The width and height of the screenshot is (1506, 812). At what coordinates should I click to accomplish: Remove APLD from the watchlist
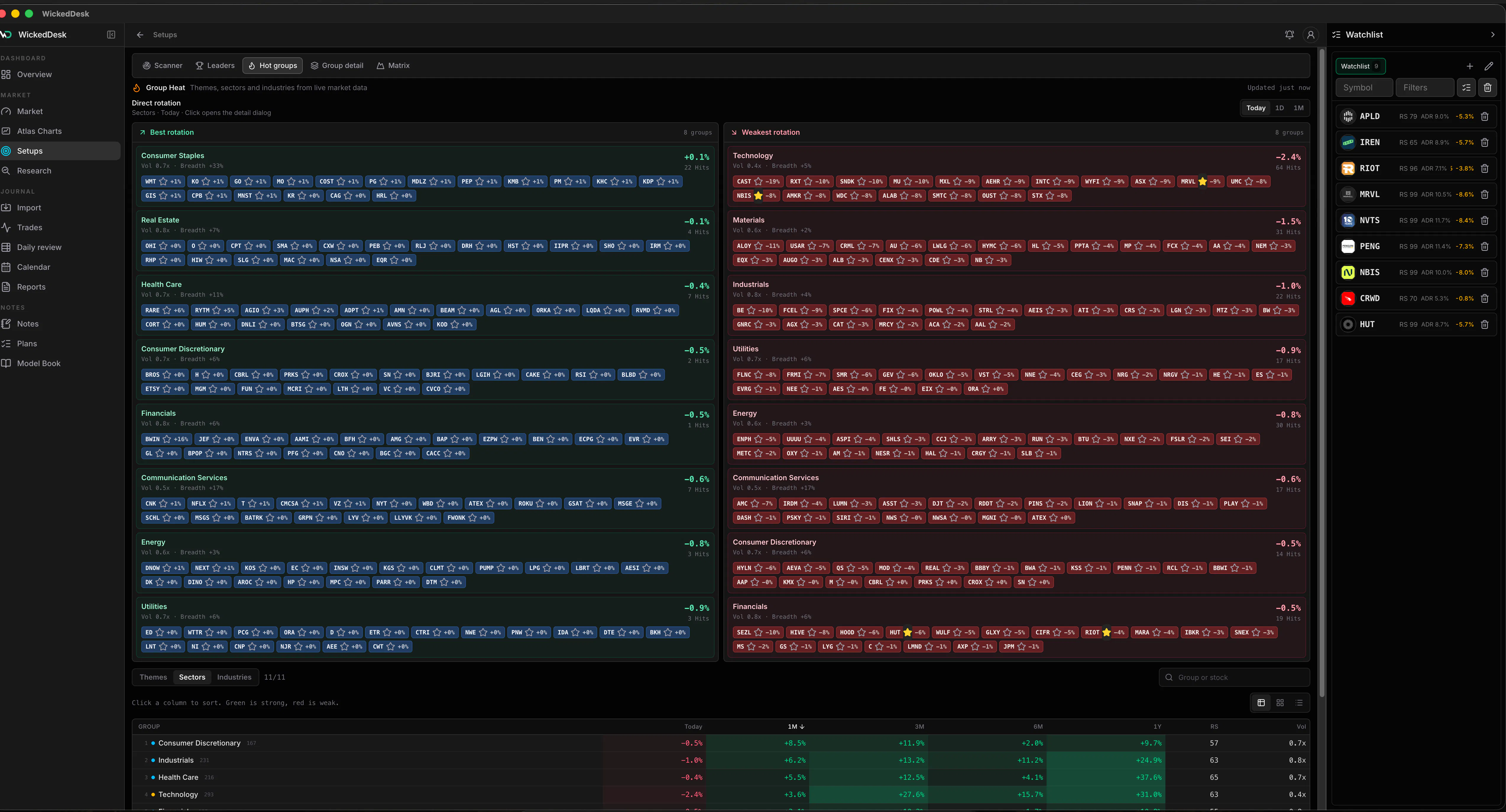(x=1484, y=116)
